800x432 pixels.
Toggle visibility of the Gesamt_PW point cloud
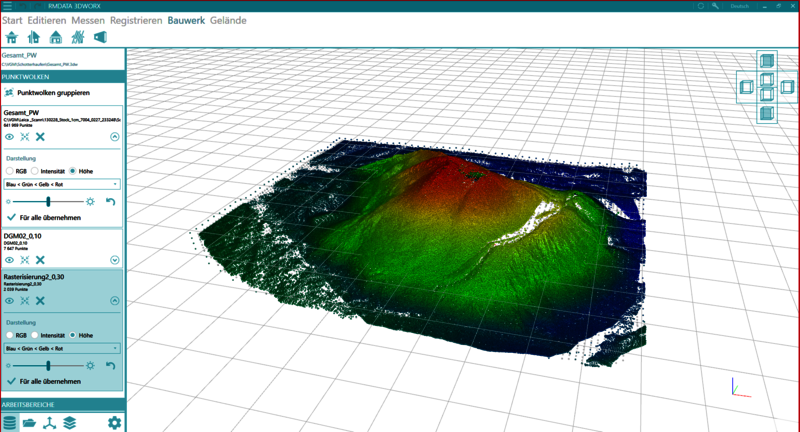coord(9,137)
